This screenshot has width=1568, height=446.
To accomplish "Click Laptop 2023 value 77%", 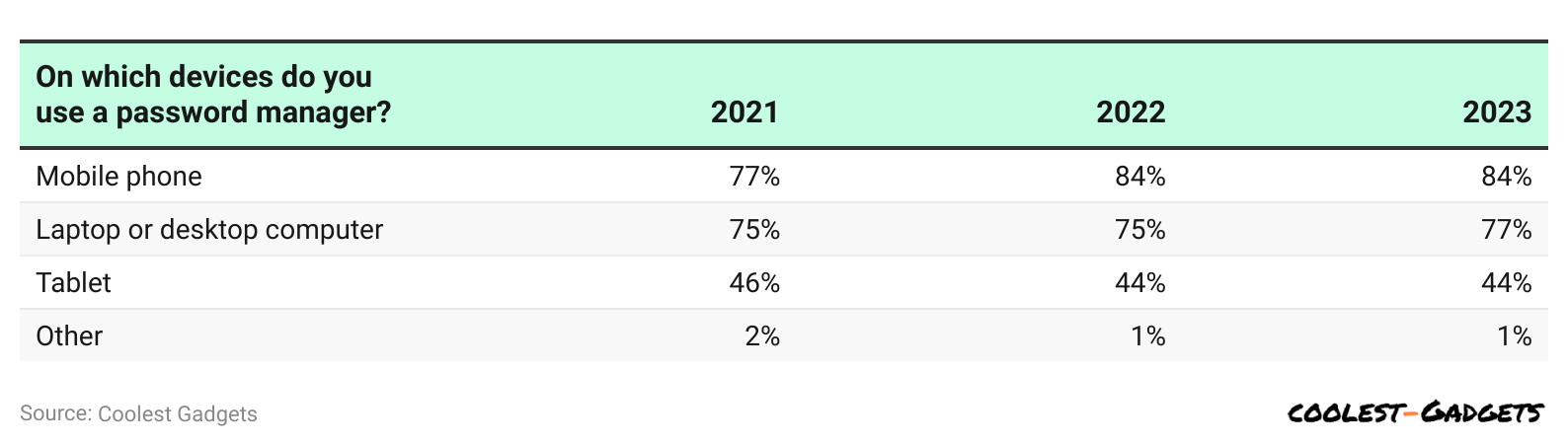I will tap(1507, 230).
